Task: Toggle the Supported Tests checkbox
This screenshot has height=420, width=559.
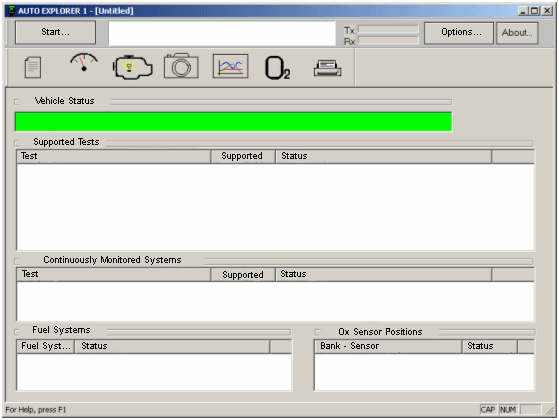Action: click(x=17, y=143)
